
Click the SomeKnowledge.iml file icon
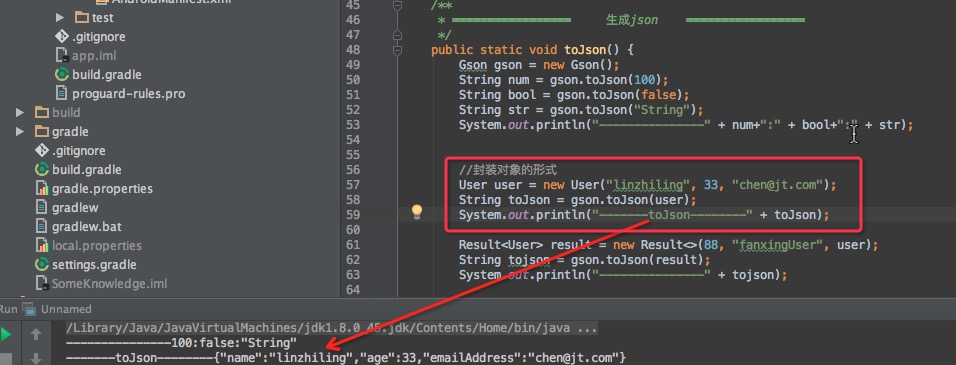[x=42, y=284]
